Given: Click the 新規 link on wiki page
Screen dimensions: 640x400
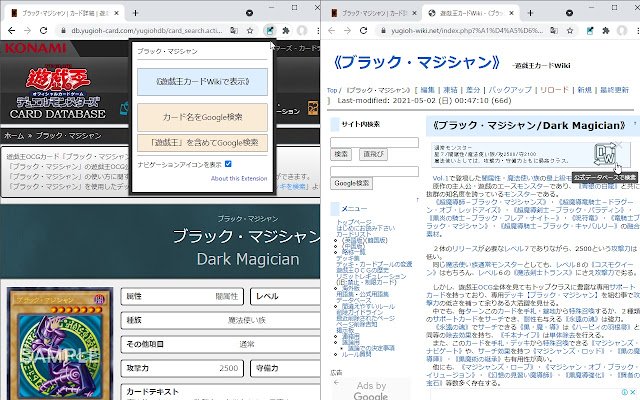Looking at the screenshot, I should click(584, 90).
